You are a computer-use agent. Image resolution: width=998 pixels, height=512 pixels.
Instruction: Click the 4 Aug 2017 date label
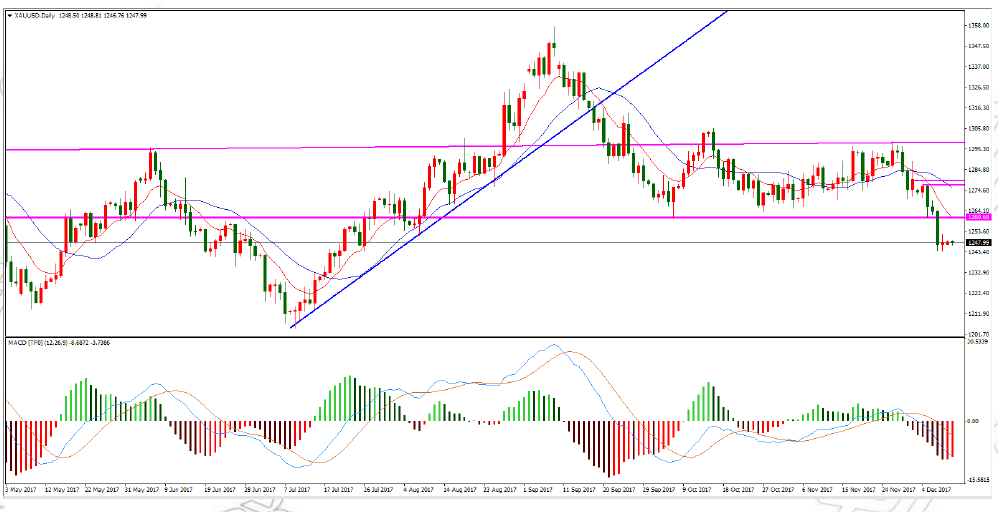[418, 490]
